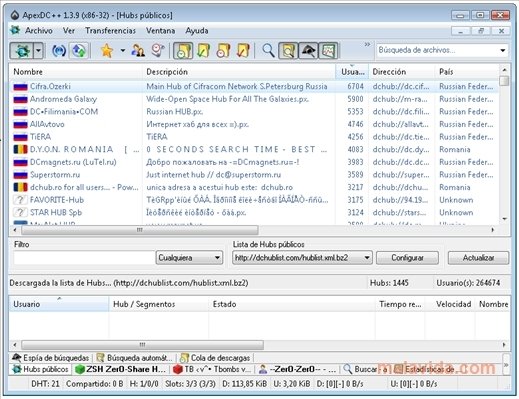The width and height of the screenshot is (519, 399).
Task: Click the hub list vertical scrollbar thumb
Action: (x=505, y=81)
